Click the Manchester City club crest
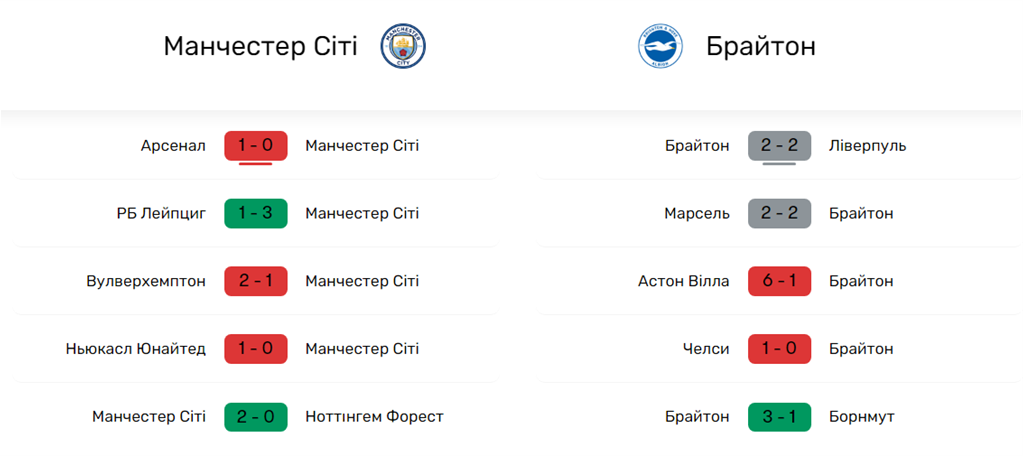 [x=403, y=47]
